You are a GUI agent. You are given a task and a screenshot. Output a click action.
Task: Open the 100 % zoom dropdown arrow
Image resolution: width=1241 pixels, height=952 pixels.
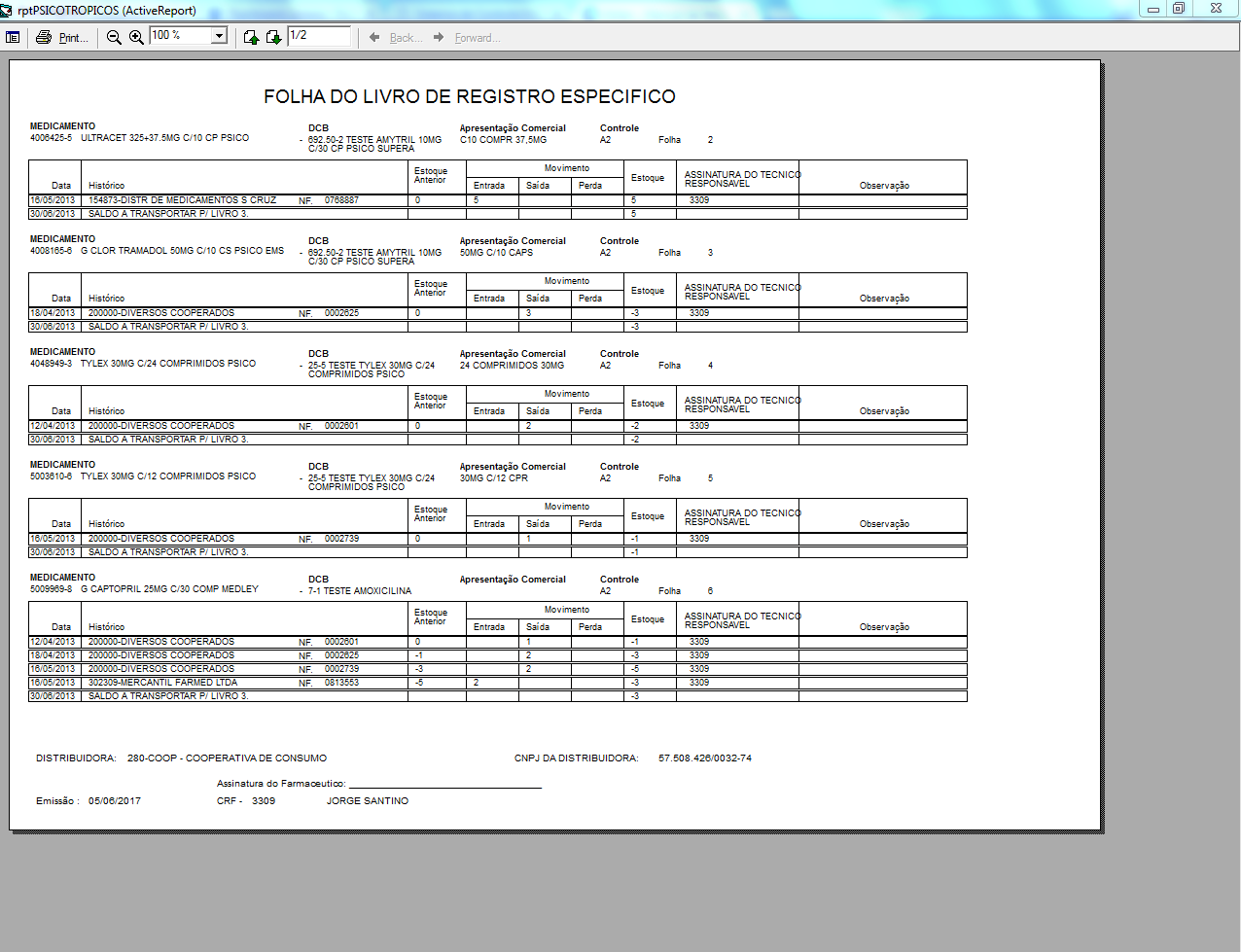pyautogui.click(x=219, y=36)
